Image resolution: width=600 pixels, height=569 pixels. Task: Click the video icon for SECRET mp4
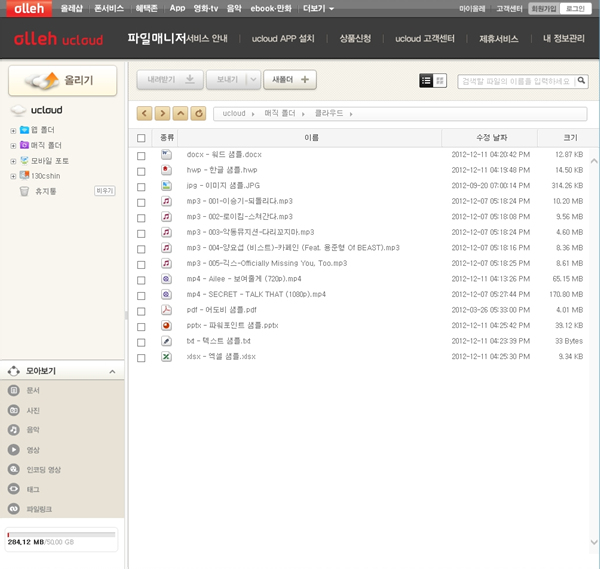coord(166,294)
